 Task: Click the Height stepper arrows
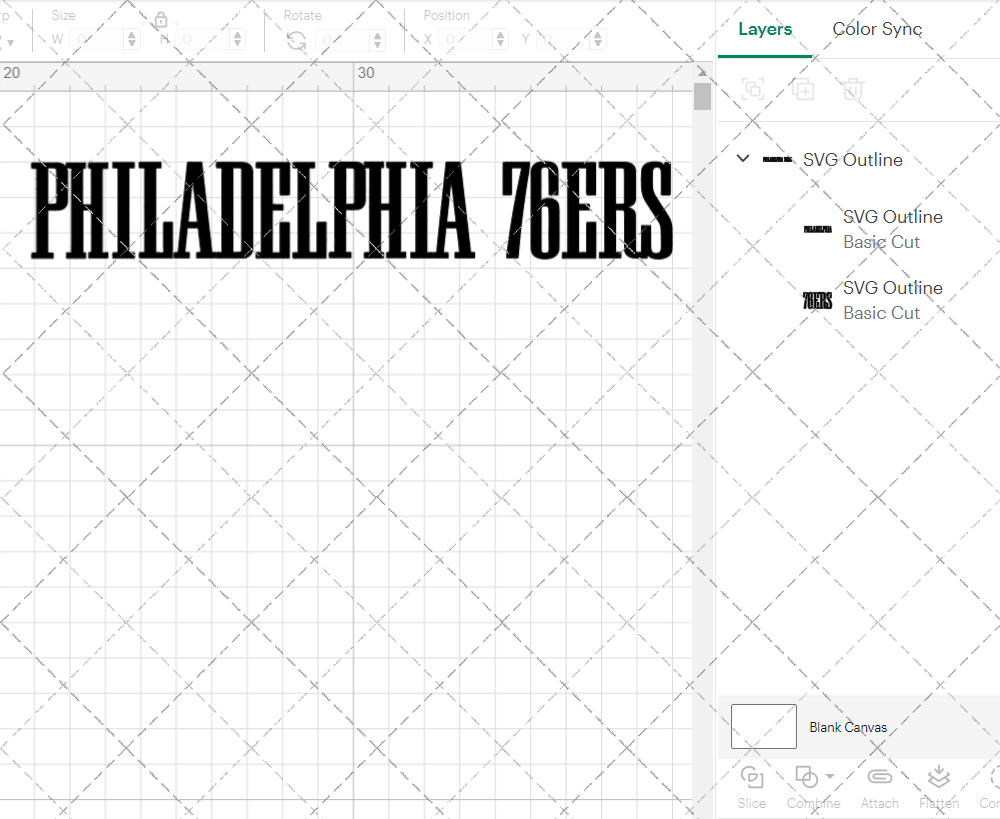point(238,40)
